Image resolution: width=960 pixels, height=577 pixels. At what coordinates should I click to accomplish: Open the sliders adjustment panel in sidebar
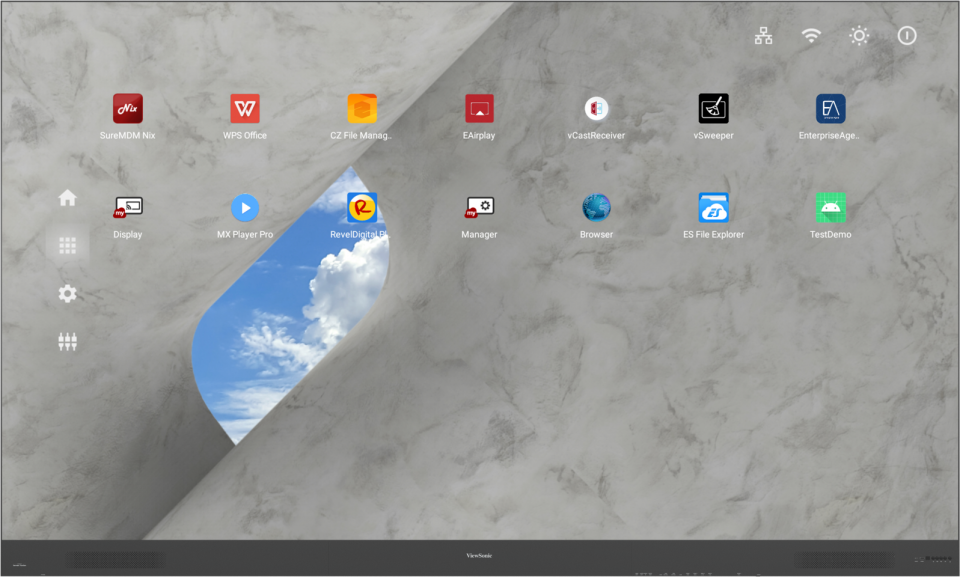click(x=68, y=342)
